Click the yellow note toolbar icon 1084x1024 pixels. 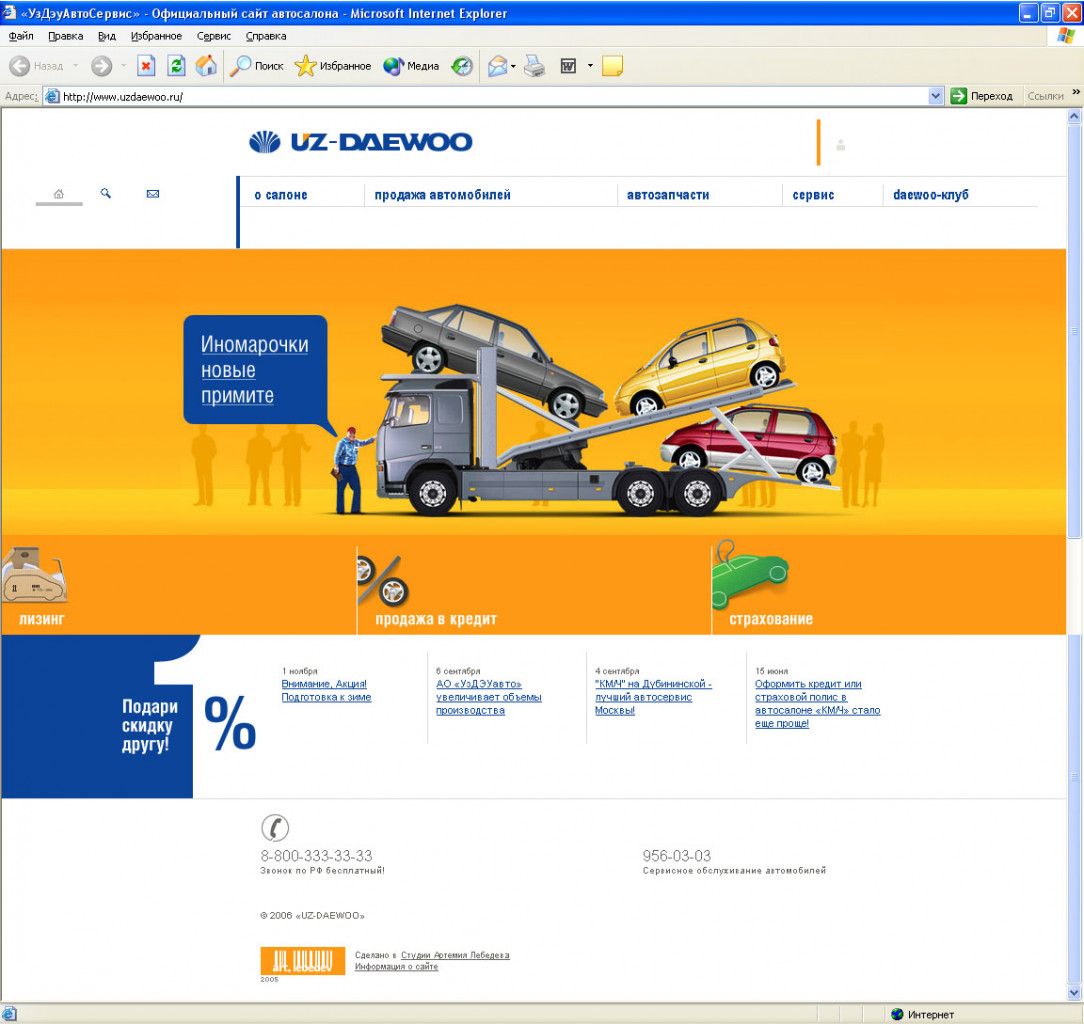coord(613,66)
